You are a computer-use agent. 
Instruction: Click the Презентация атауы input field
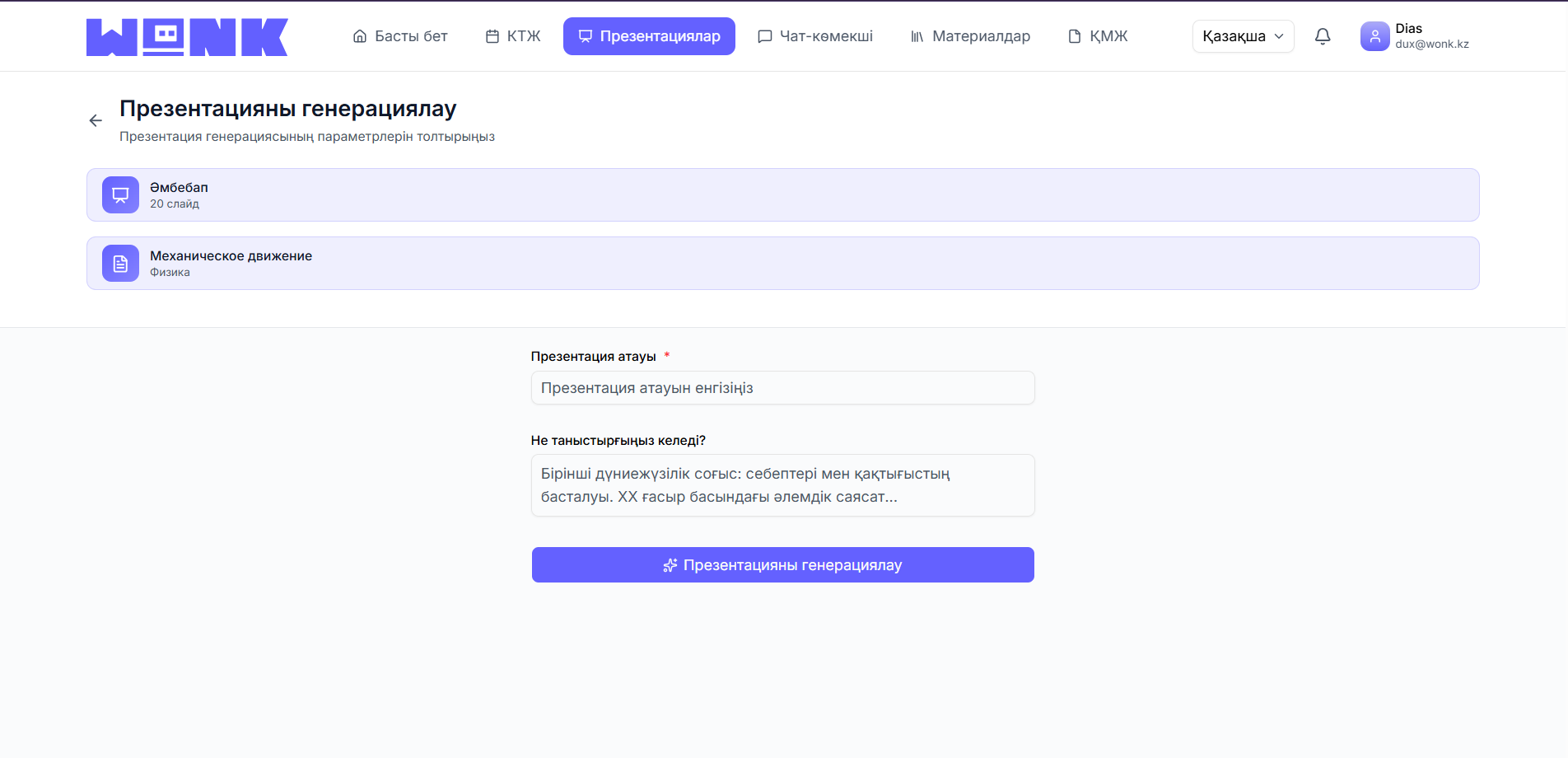tap(782, 387)
